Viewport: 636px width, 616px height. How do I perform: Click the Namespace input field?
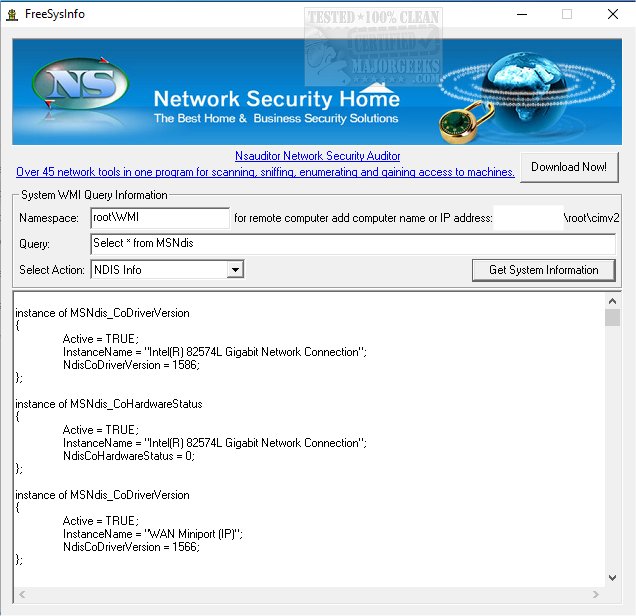tap(160, 218)
